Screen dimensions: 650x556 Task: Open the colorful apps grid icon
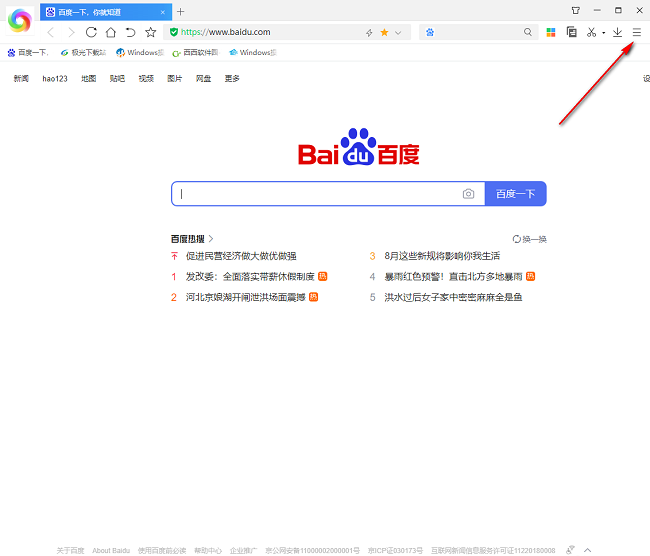coord(551,32)
